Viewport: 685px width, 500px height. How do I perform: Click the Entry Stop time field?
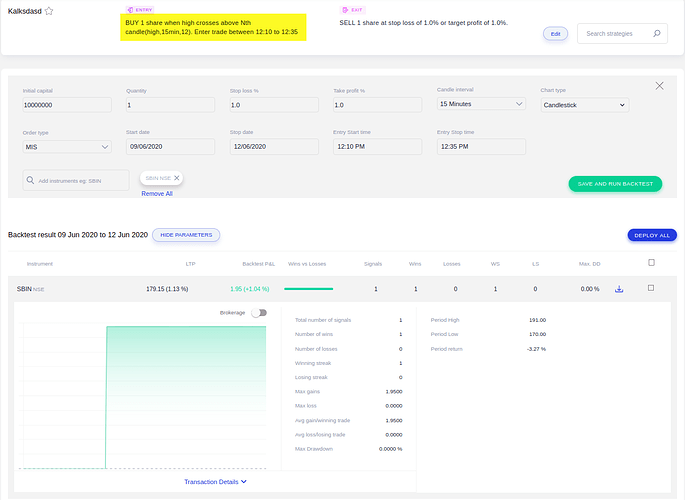[481, 147]
